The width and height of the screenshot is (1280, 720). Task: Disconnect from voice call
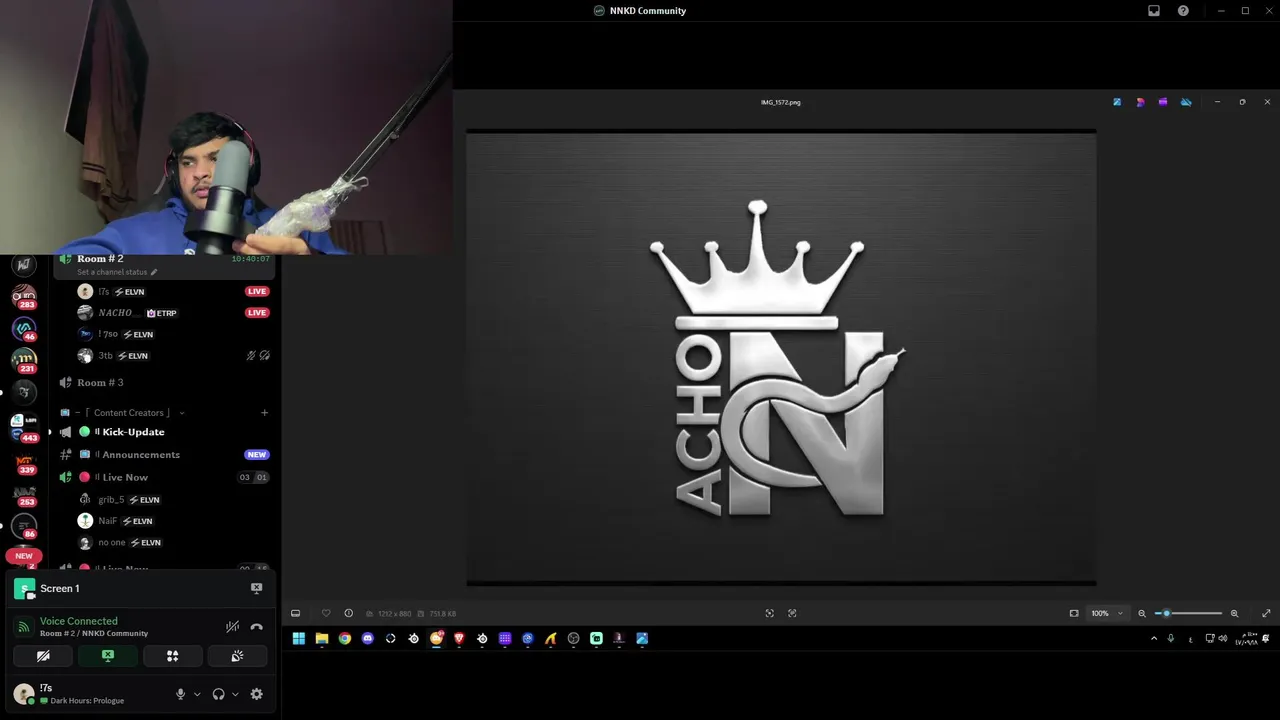click(x=256, y=627)
